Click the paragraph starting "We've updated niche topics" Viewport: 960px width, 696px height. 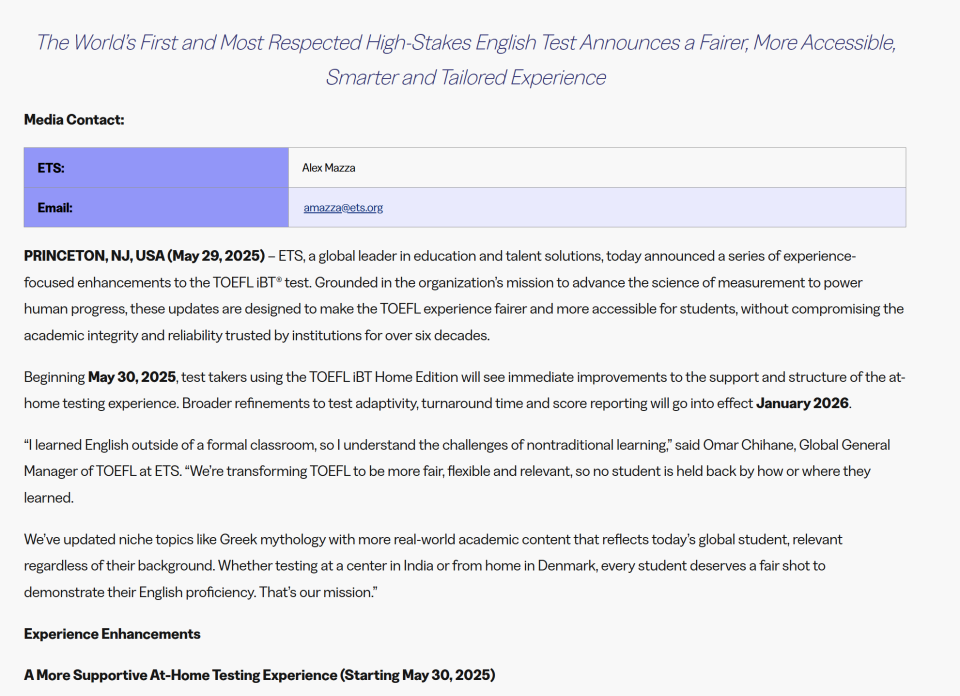[433, 566]
